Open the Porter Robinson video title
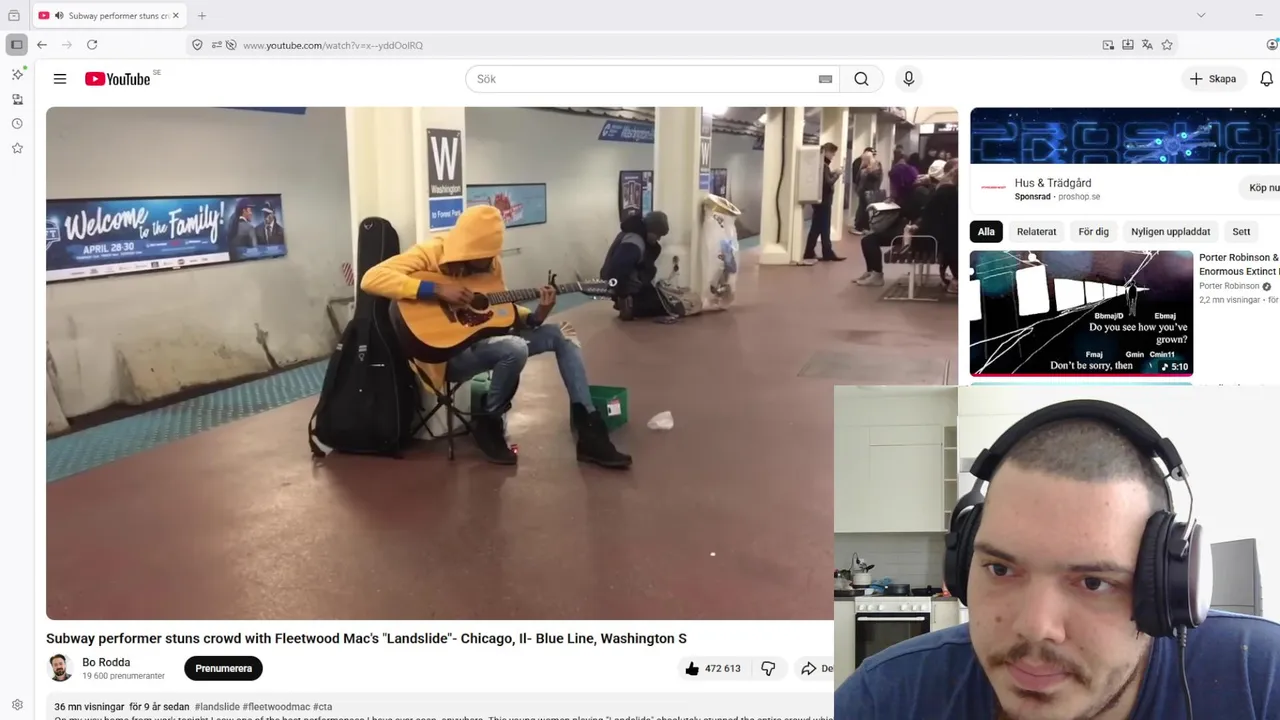This screenshot has width=1280, height=720. tap(1239, 264)
